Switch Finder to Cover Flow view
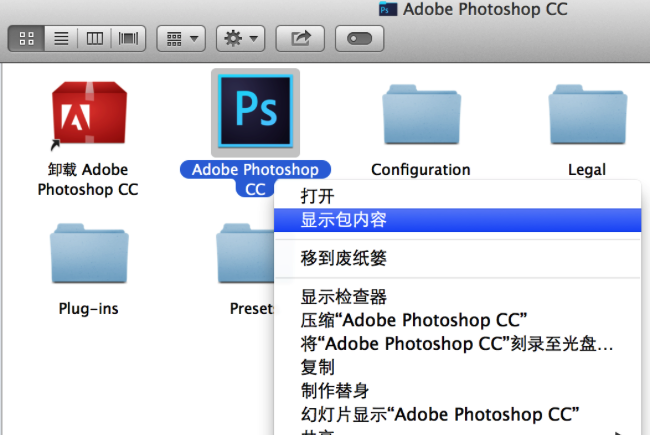The width and height of the screenshot is (671, 435). (128, 38)
